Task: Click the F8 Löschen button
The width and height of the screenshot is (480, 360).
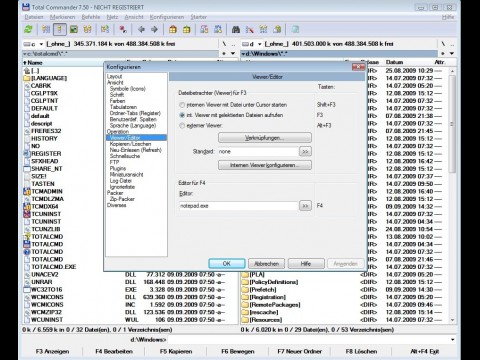Action: (x=362, y=351)
